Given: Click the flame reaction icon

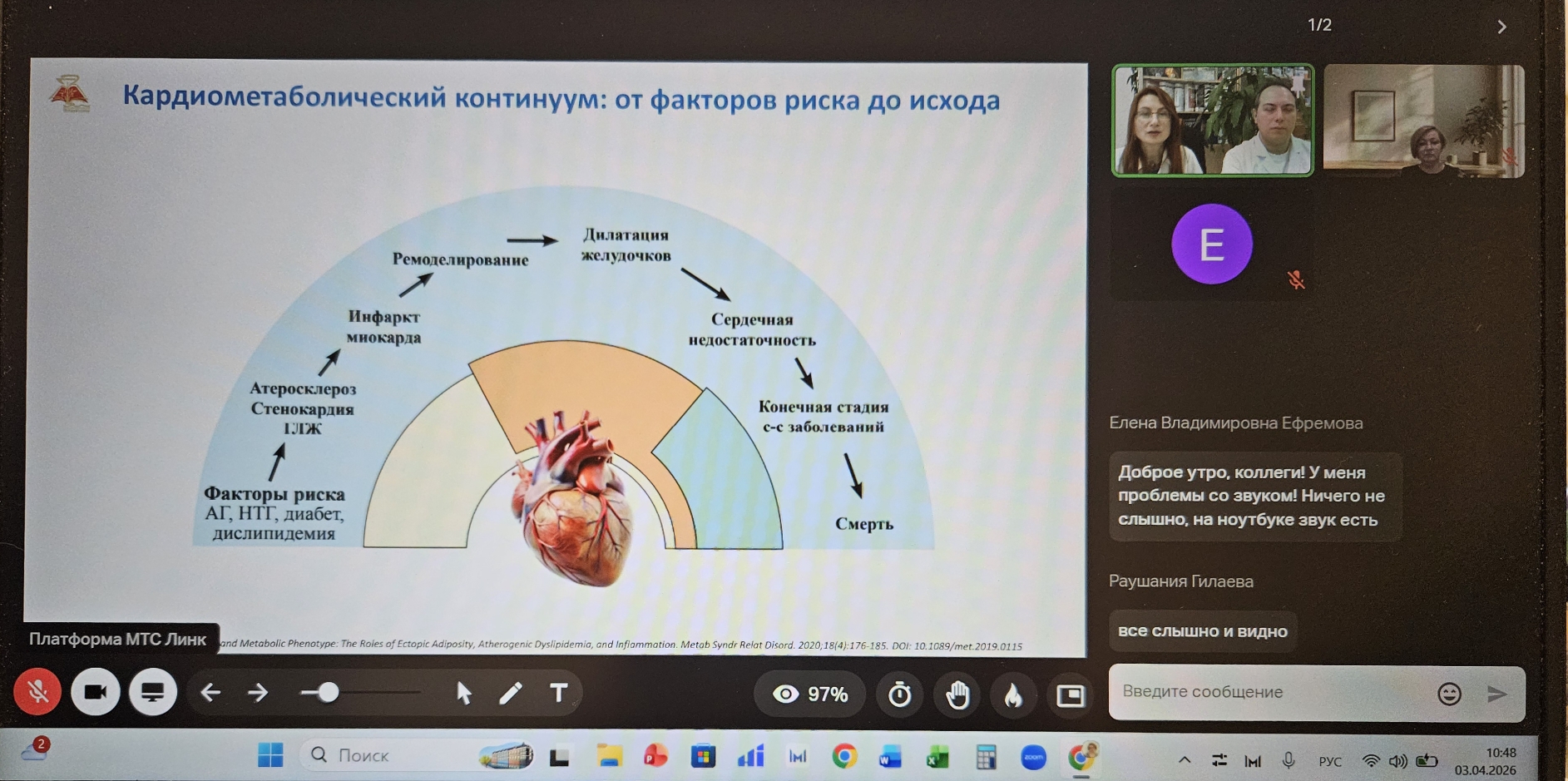Looking at the screenshot, I should [x=1013, y=694].
